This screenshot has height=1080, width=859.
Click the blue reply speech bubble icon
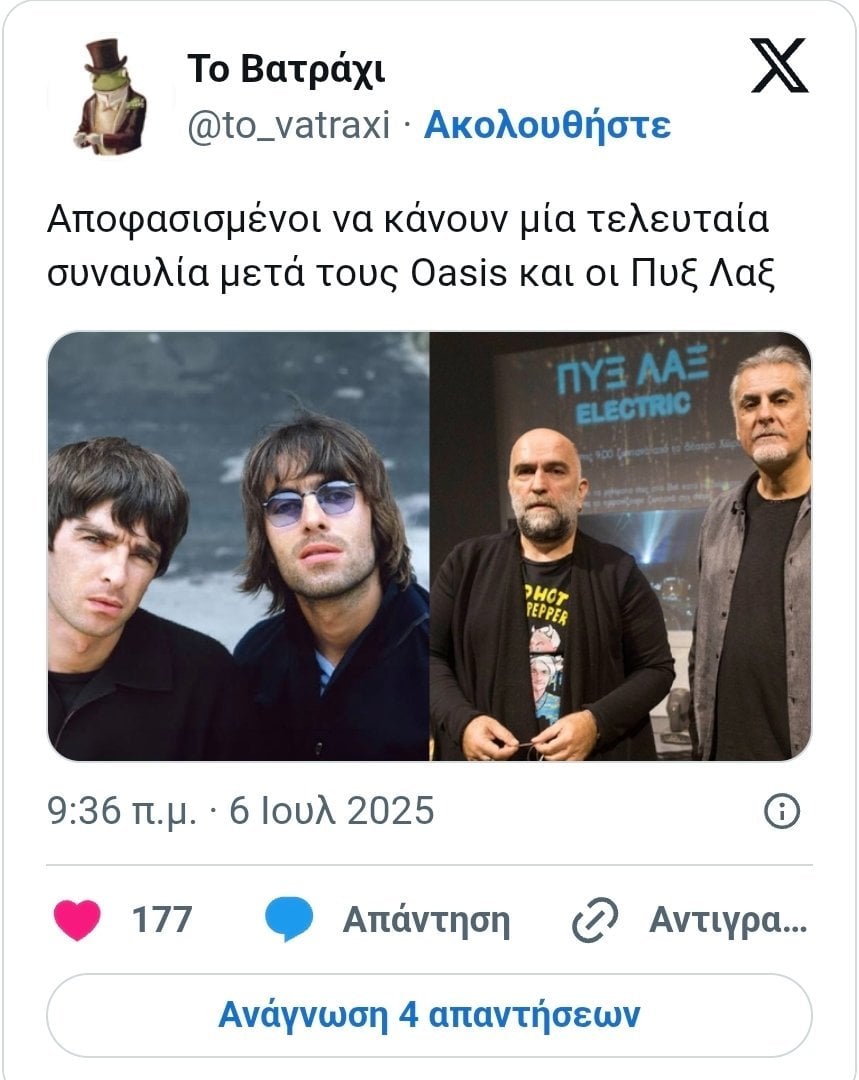289,920
